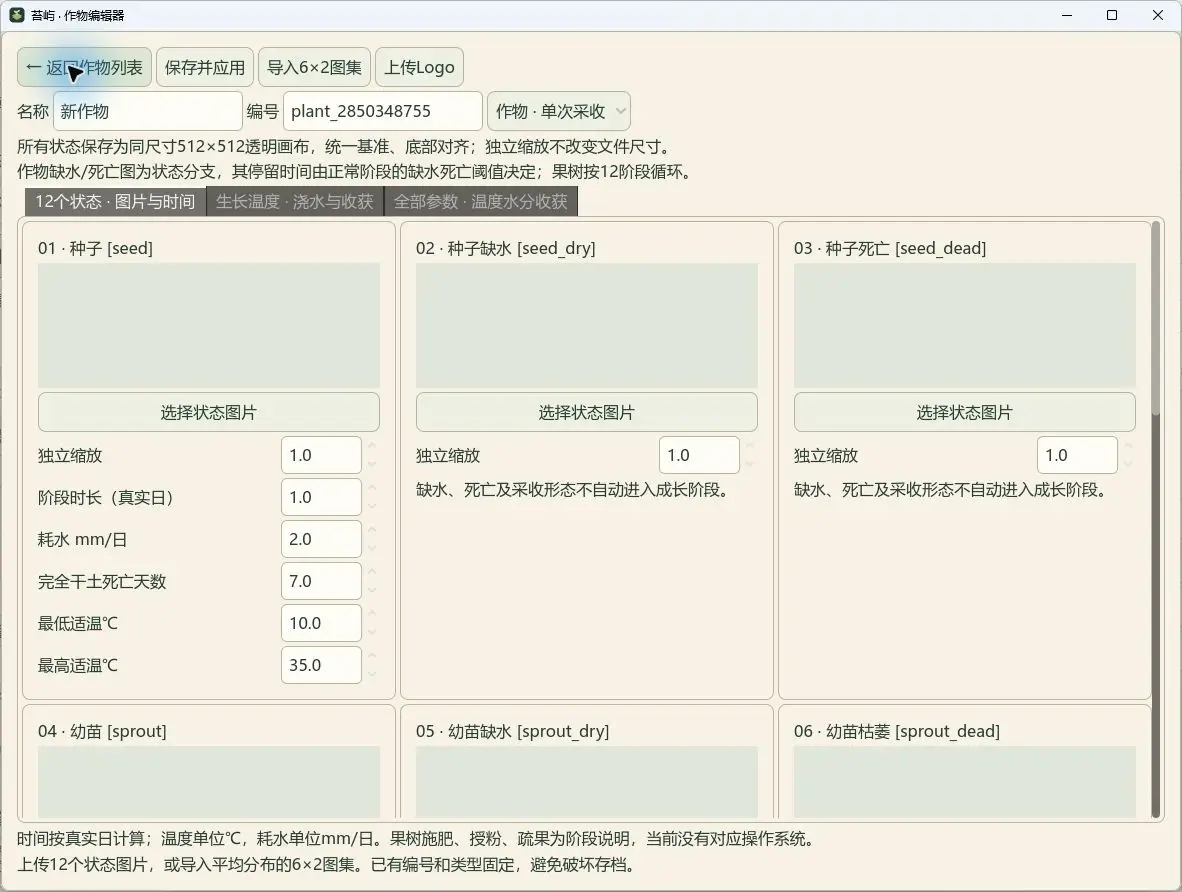Decrease the 最高适温℃ value
1182x892 pixels.
point(372,674)
